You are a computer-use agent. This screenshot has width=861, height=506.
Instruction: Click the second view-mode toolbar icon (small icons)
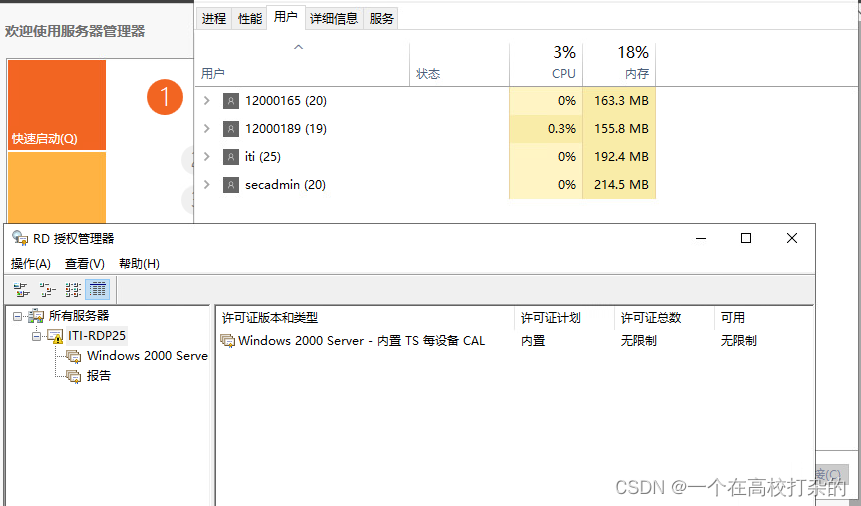click(x=47, y=290)
